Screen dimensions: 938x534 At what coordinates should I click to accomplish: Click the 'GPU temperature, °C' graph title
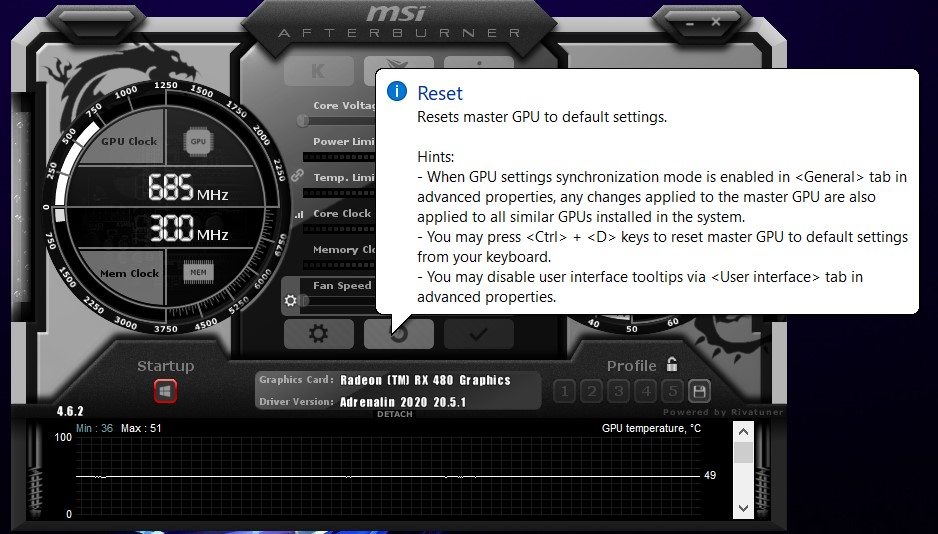pyautogui.click(x=651, y=428)
